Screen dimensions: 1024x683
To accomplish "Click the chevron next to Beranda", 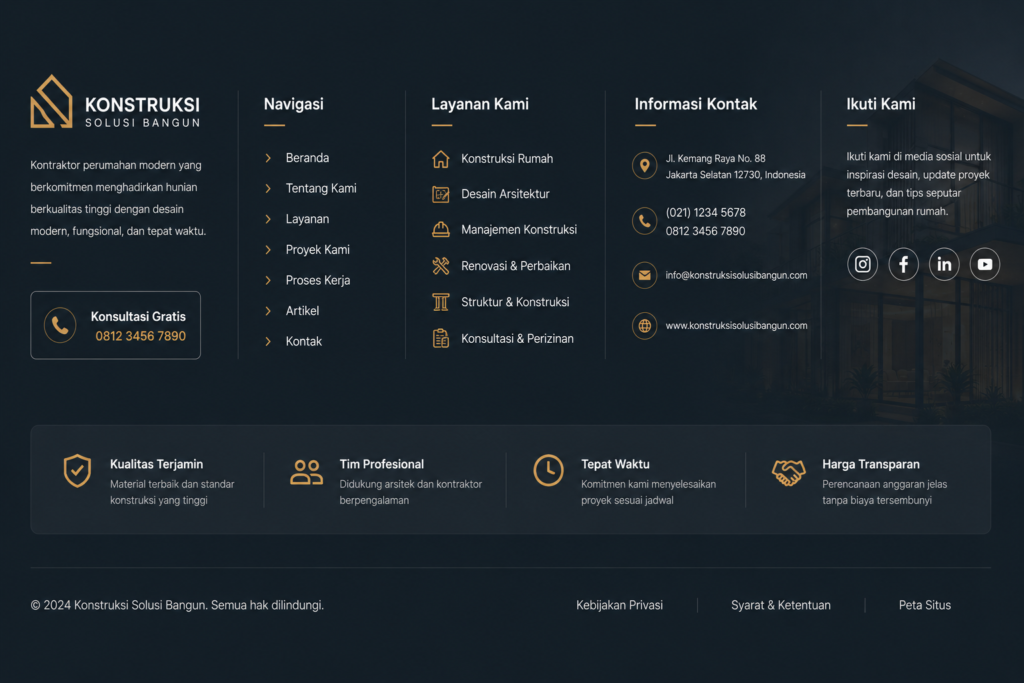I will (x=268, y=158).
